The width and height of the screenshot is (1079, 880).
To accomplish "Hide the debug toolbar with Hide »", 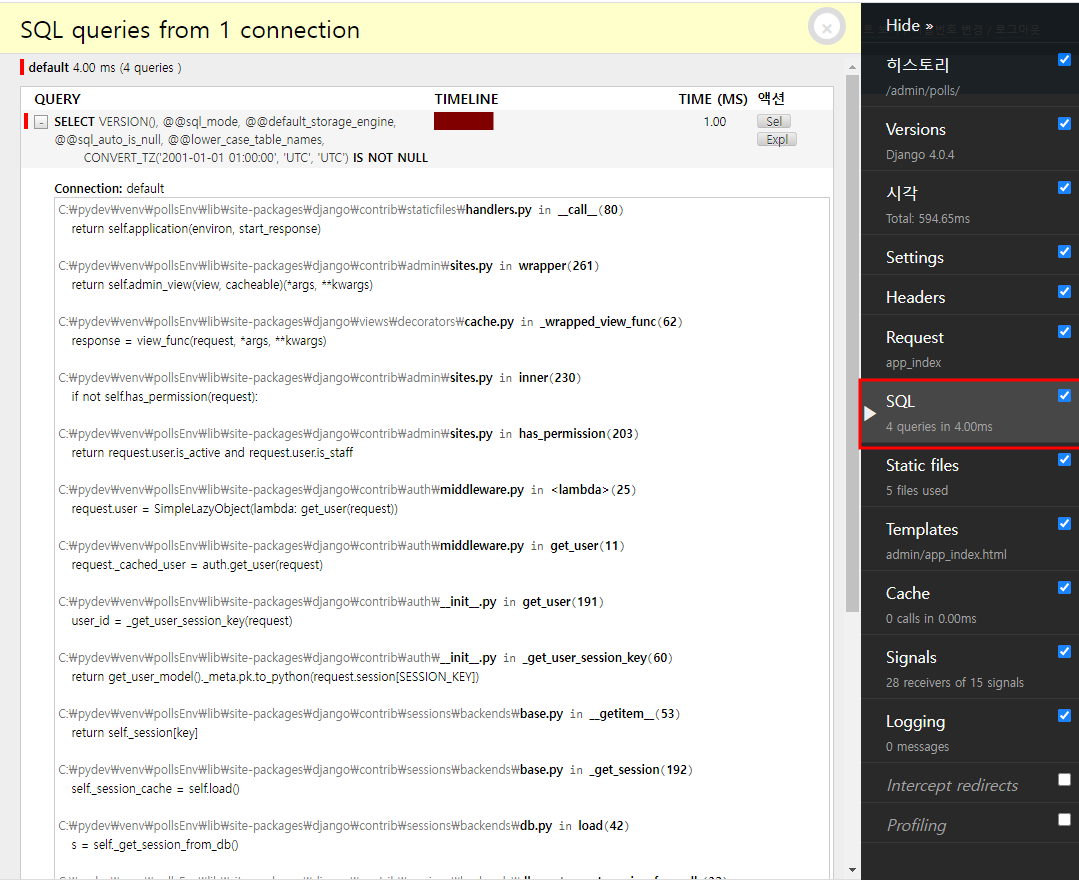I will point(909,25).
